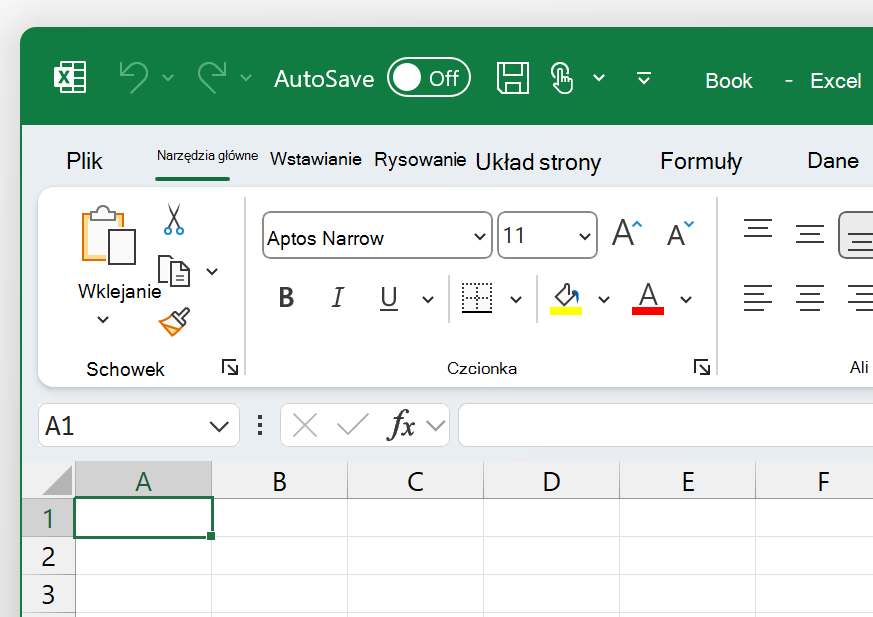Click into the formula bar input
This screenshot has width=873, height=617.
665,425
